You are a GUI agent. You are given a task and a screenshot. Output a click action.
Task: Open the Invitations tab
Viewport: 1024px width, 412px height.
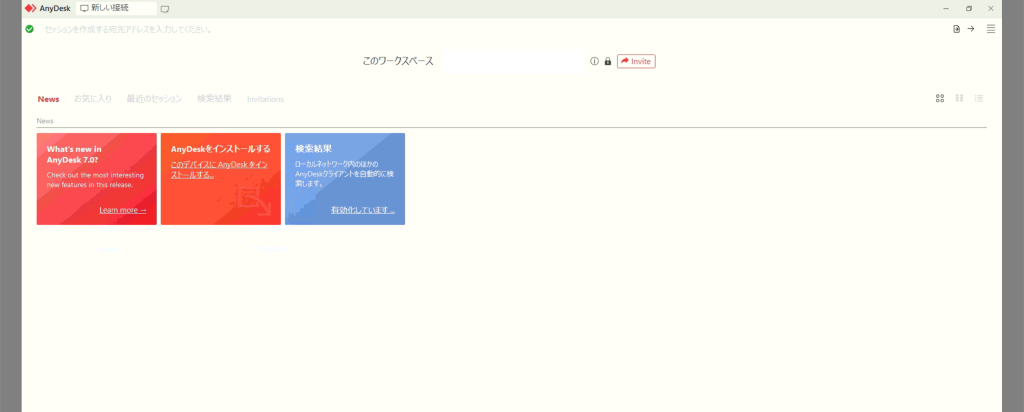pyautogui.click(x=265, y=99)
